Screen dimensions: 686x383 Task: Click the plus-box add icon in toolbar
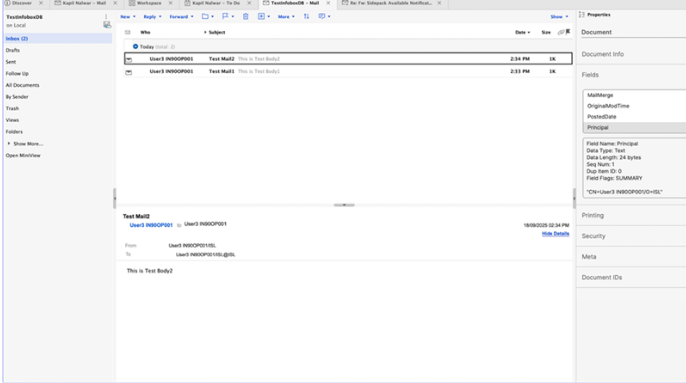pos(261,16)
